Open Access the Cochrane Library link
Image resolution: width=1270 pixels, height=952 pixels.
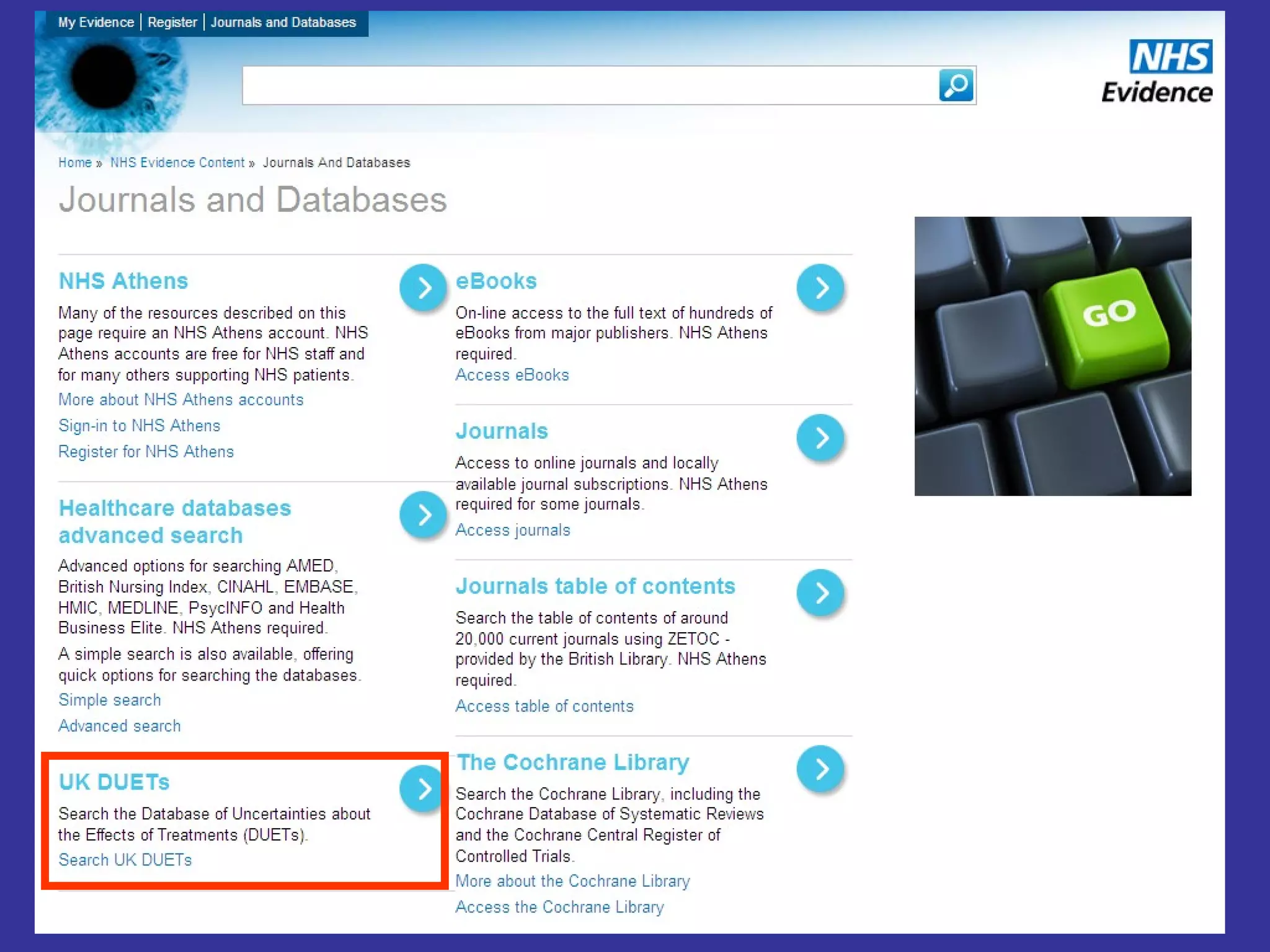[x=559, y=907]
